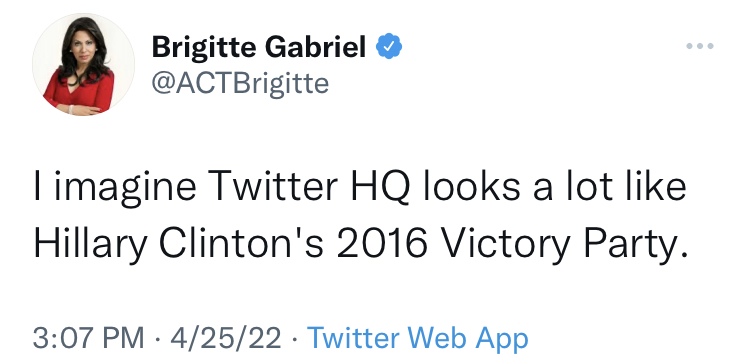The image size is (733, 364).
Task: Click the word "lot" in the tweet
Action: click(584, 185)
